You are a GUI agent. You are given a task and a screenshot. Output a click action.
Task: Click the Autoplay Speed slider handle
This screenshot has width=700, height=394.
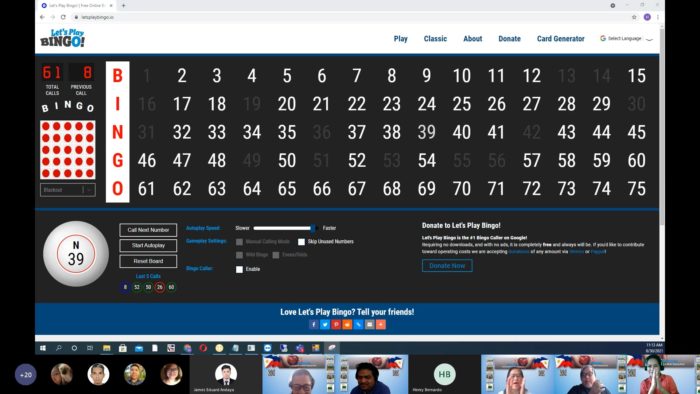(x=313, y=228)
